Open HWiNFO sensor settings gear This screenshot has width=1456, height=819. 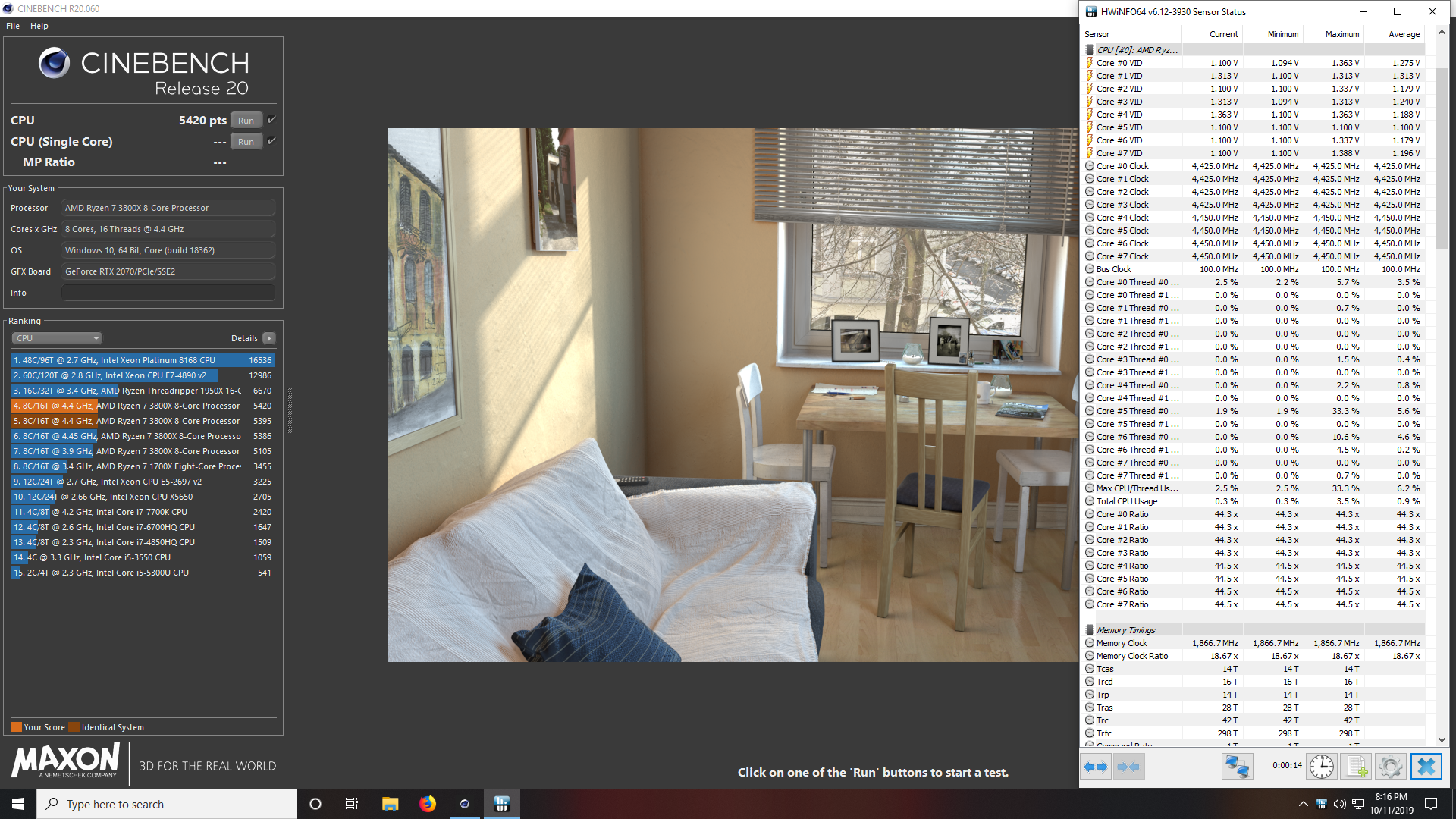tap(1391, 767)
